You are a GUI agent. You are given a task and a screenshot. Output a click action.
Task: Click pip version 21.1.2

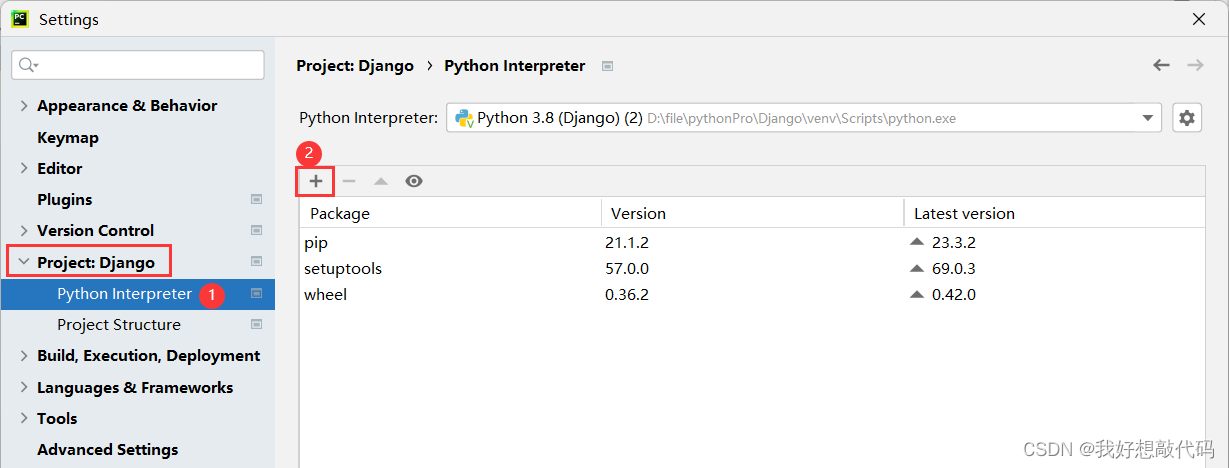click(x=627, y=242)
